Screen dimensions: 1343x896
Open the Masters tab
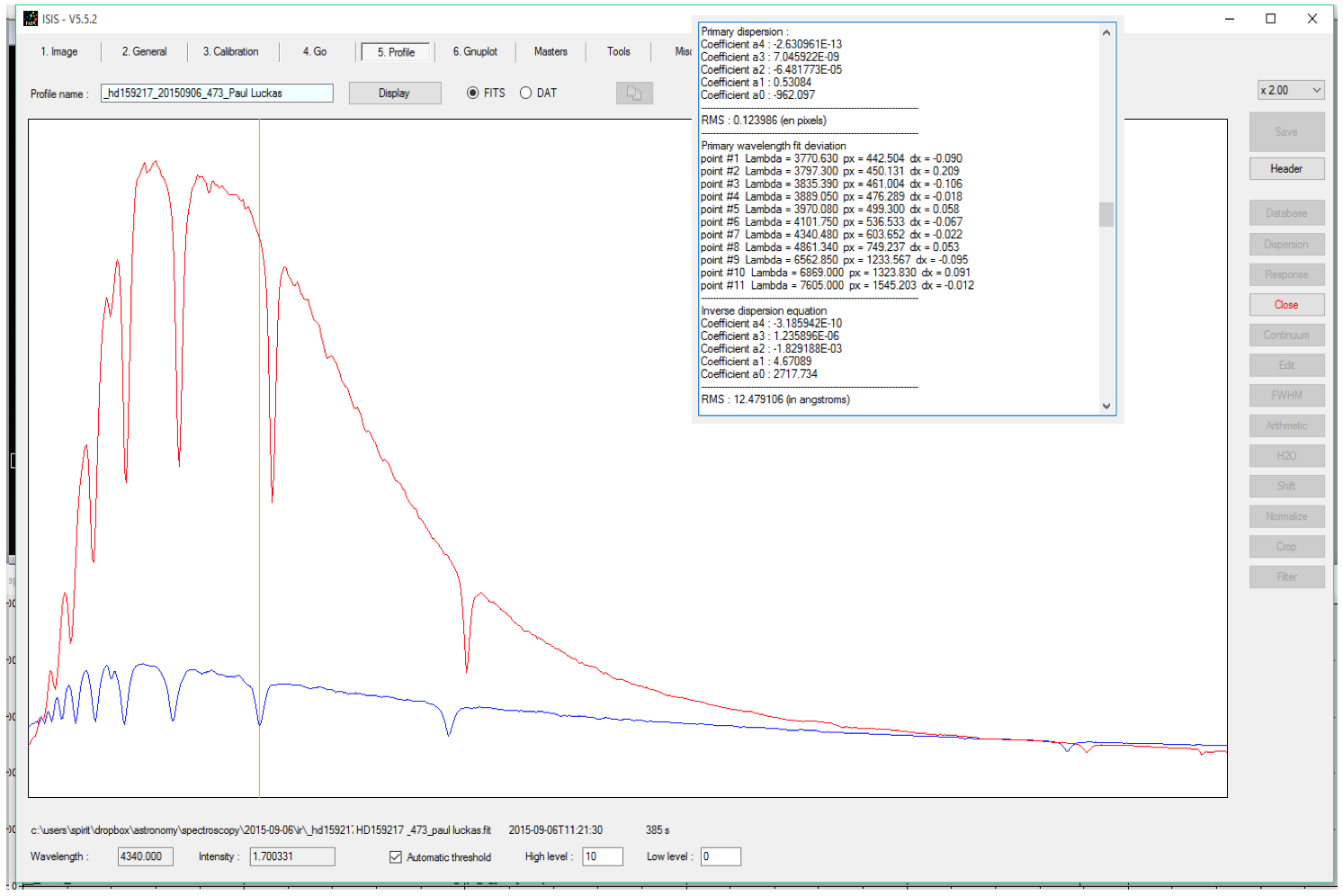tap(551, 52)
